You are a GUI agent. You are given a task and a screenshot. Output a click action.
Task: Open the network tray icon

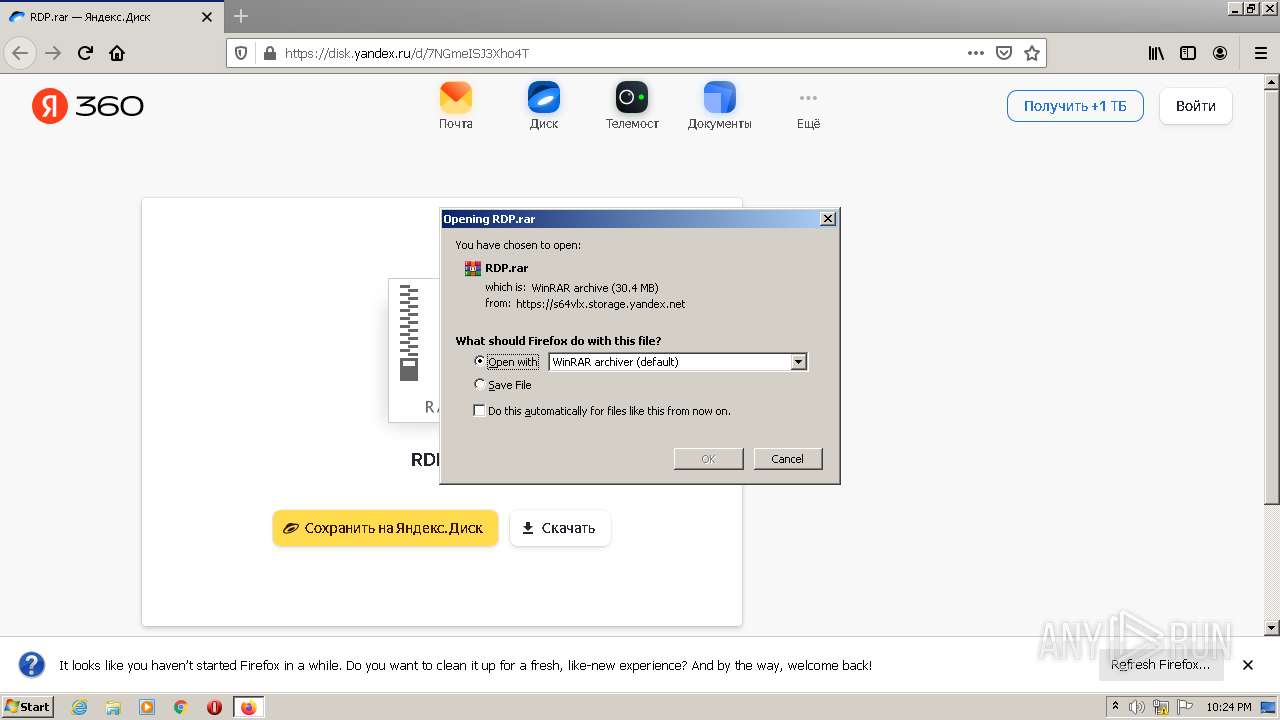click(1161, 707)
